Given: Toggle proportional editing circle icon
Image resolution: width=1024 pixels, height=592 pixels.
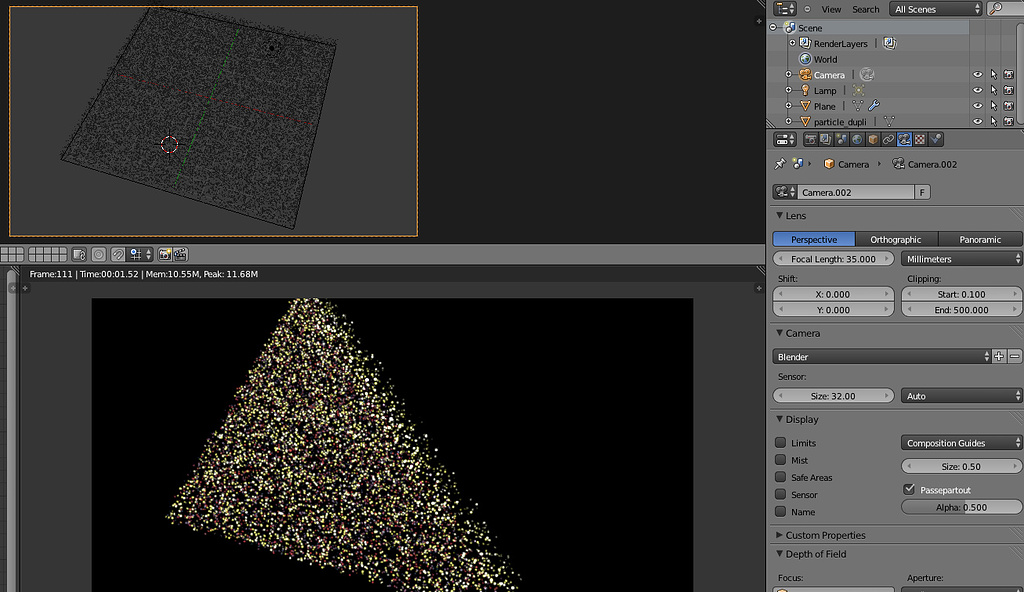Looking at the screenshot, I should pyautogui.click(x=99, y=254).
